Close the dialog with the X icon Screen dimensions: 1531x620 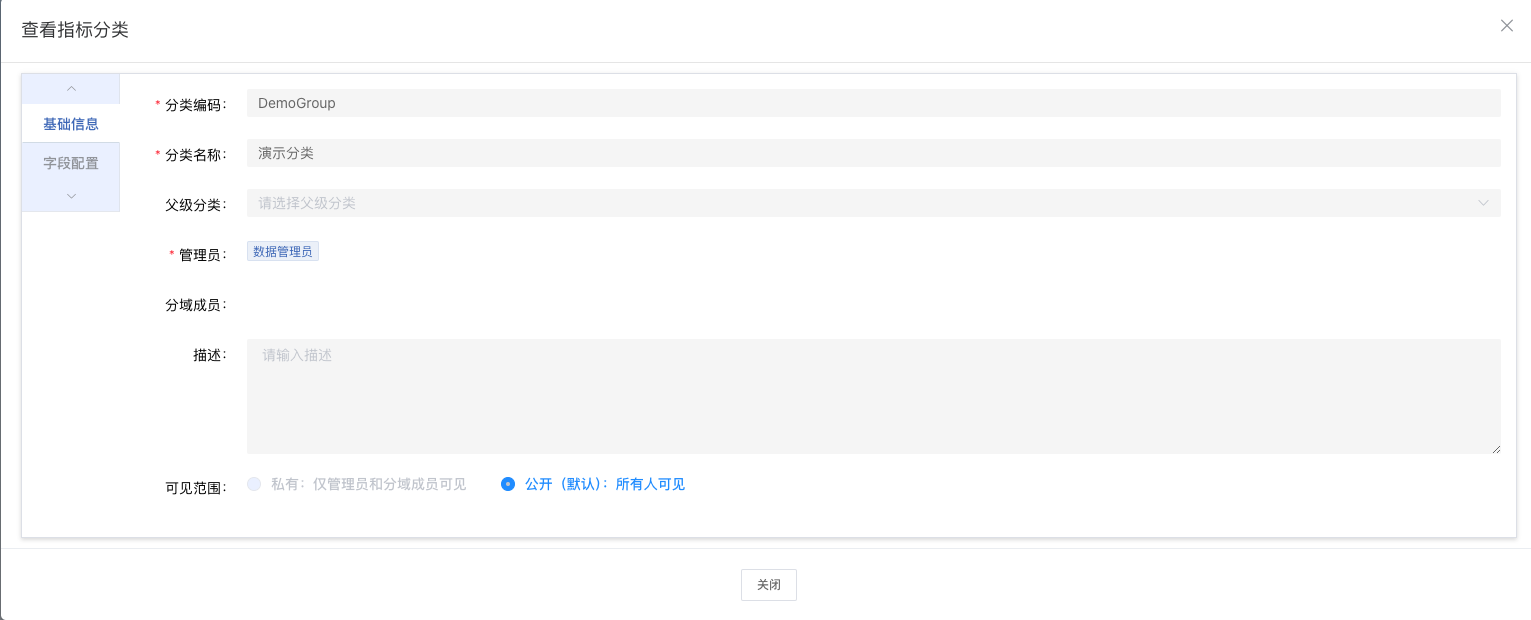pyautogui.click(x=1506, y=26)
